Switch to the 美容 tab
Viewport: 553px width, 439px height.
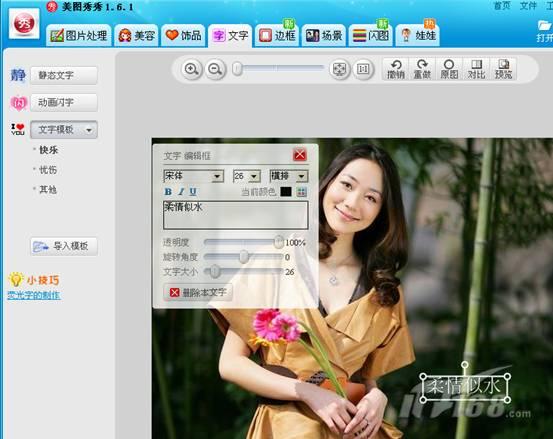coord(136,35)
